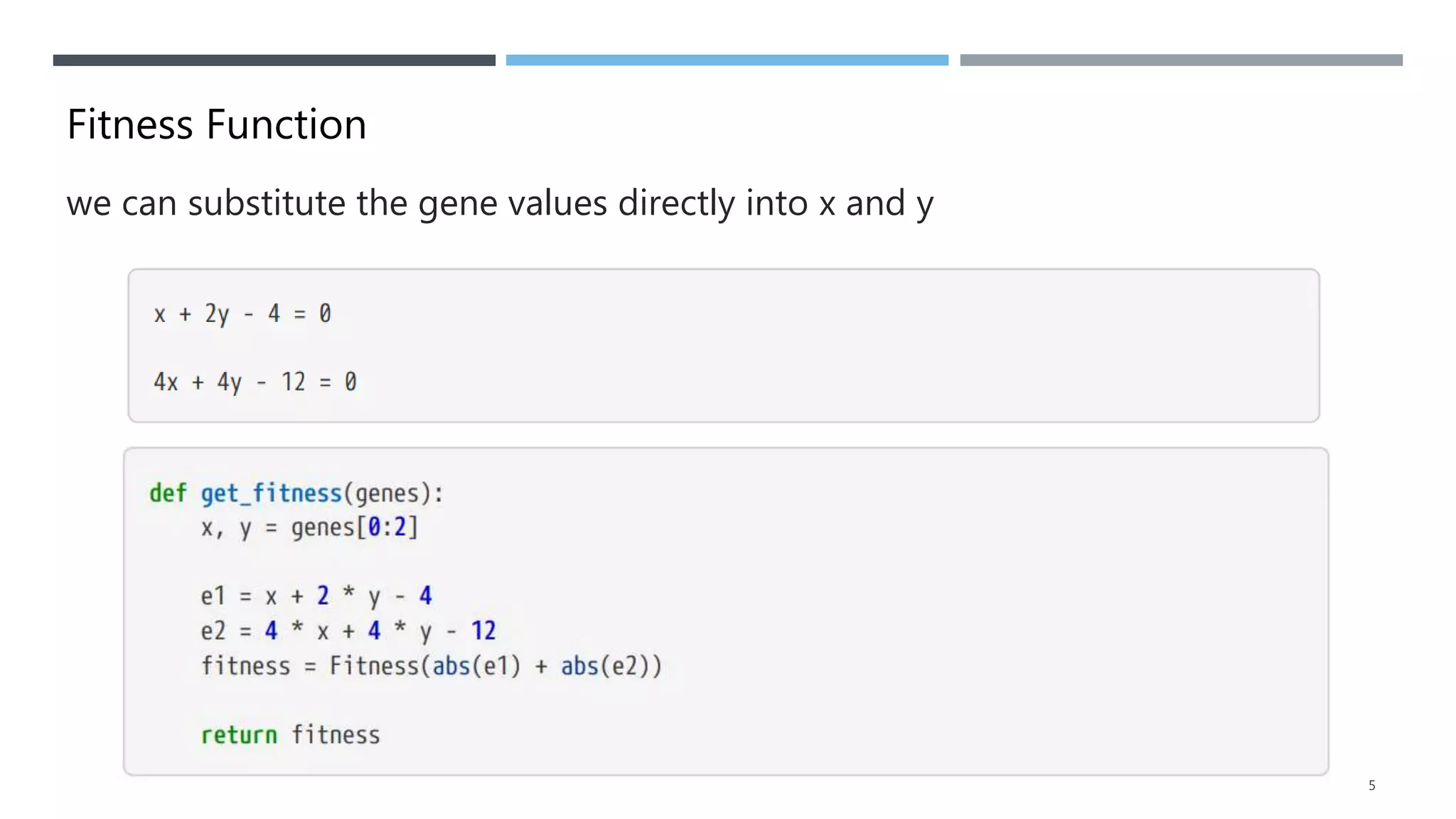Screen dimensions: 1456x819
Task: Click the 'x, y' variable unpacking text
Action: tap(225, 528)
